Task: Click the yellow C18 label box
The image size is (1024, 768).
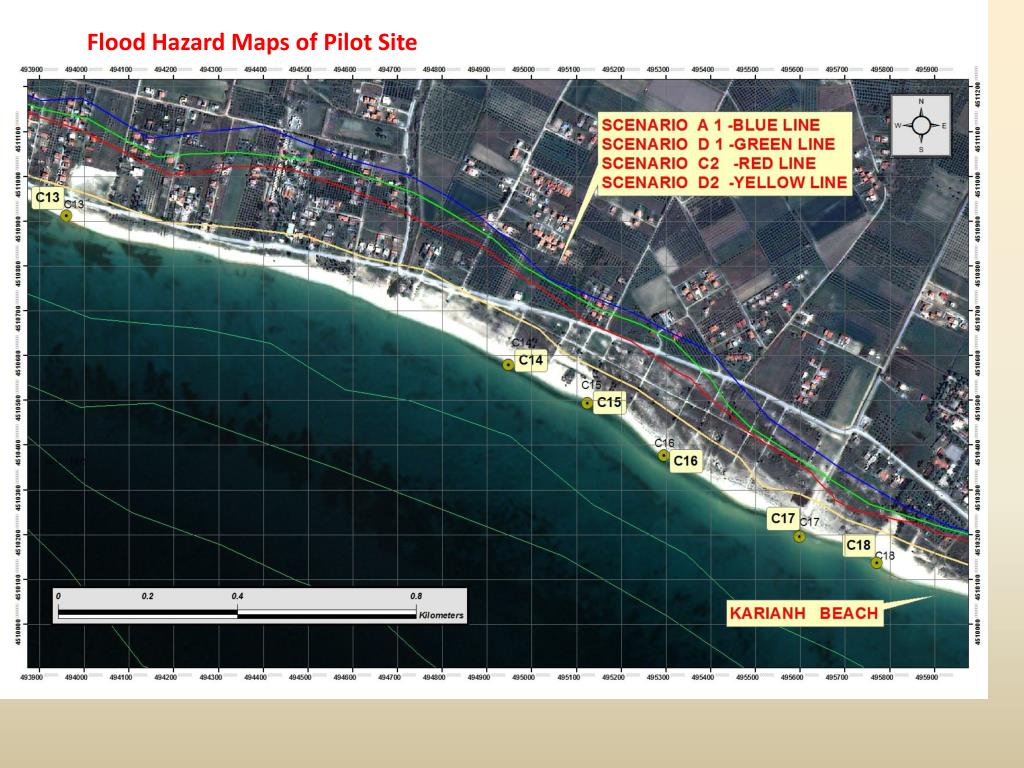Action: click(x=858, y=546)
